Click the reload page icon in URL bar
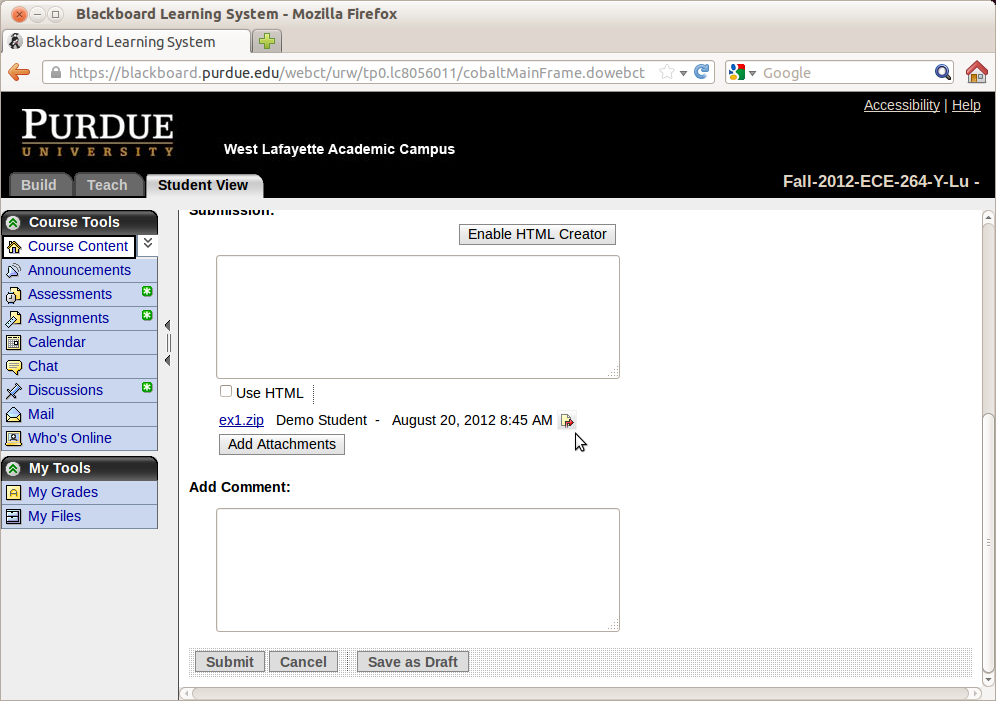996x701 pixels. click(x=702, y=72)
